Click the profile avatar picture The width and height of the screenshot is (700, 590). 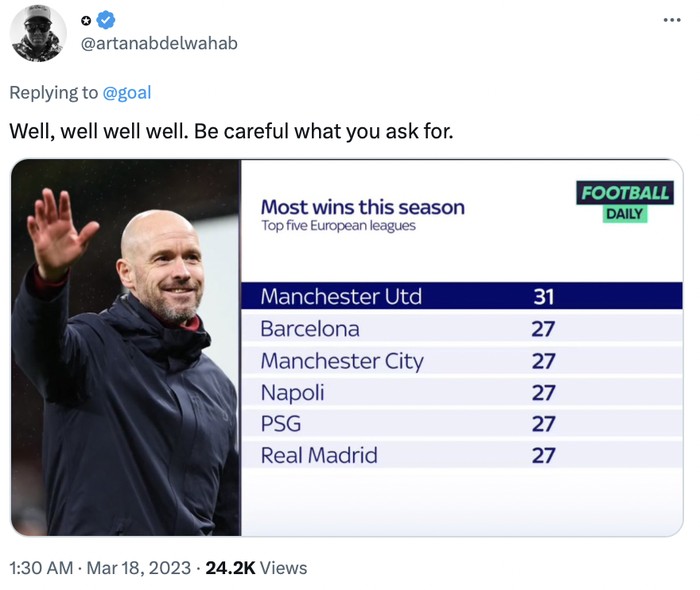click(x=38, y=33)
